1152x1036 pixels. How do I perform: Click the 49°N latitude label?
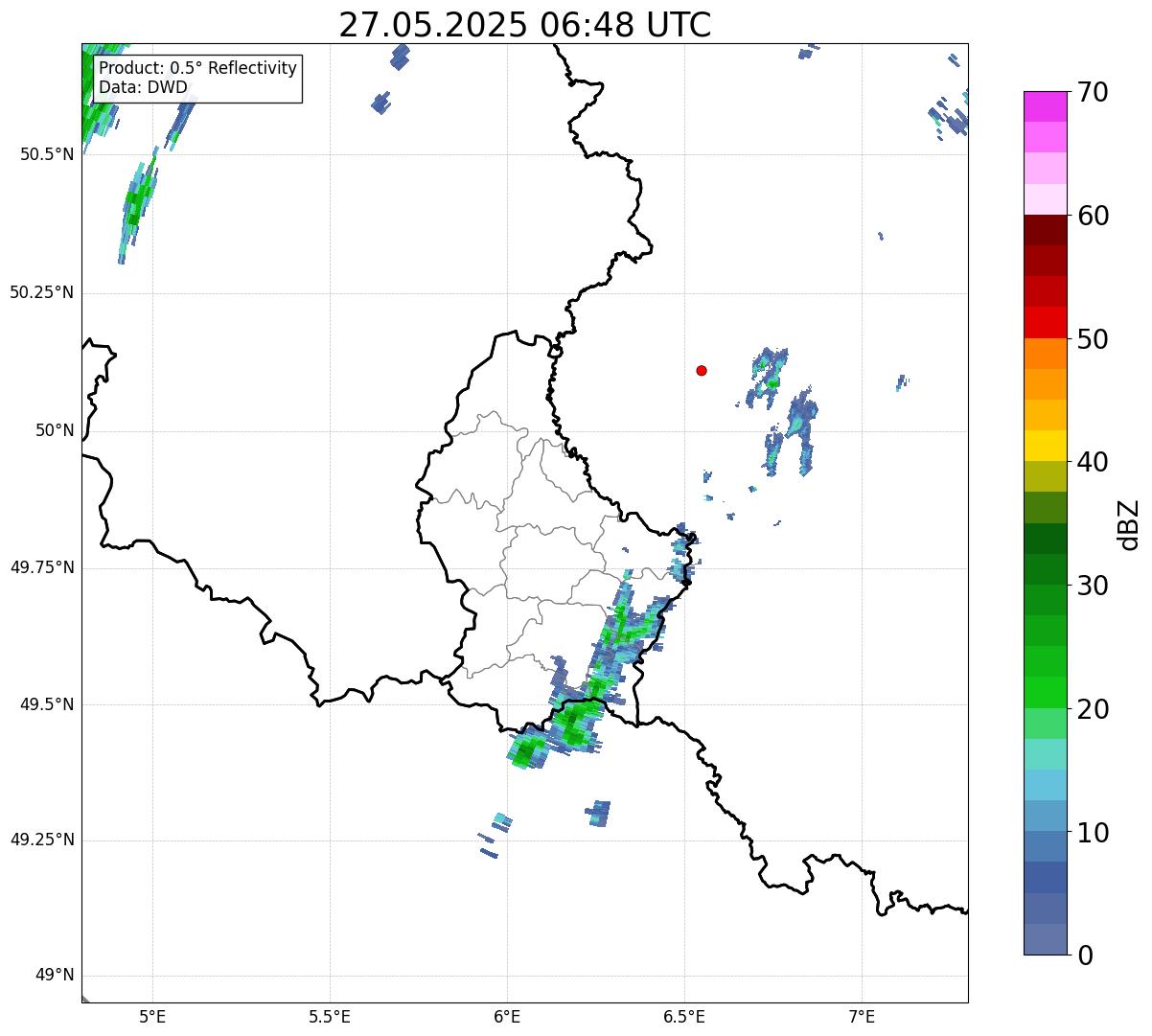pyautogui.click(x=55, y=975)
